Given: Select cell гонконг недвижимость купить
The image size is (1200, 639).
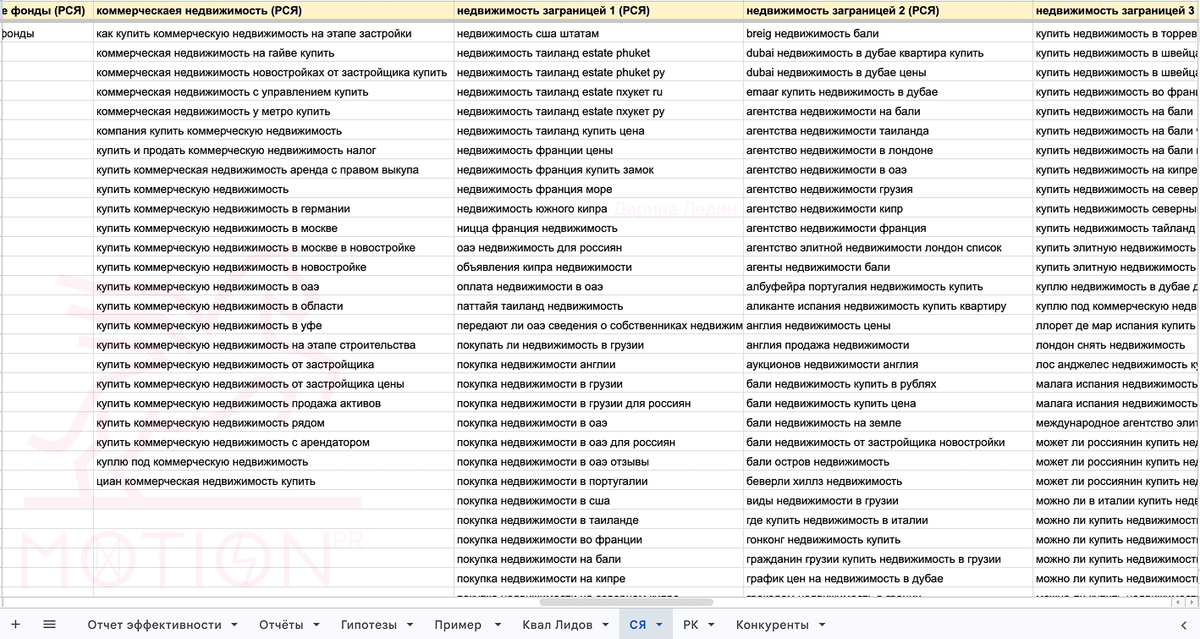Looking at the screenshot, I should click(888, 540).
